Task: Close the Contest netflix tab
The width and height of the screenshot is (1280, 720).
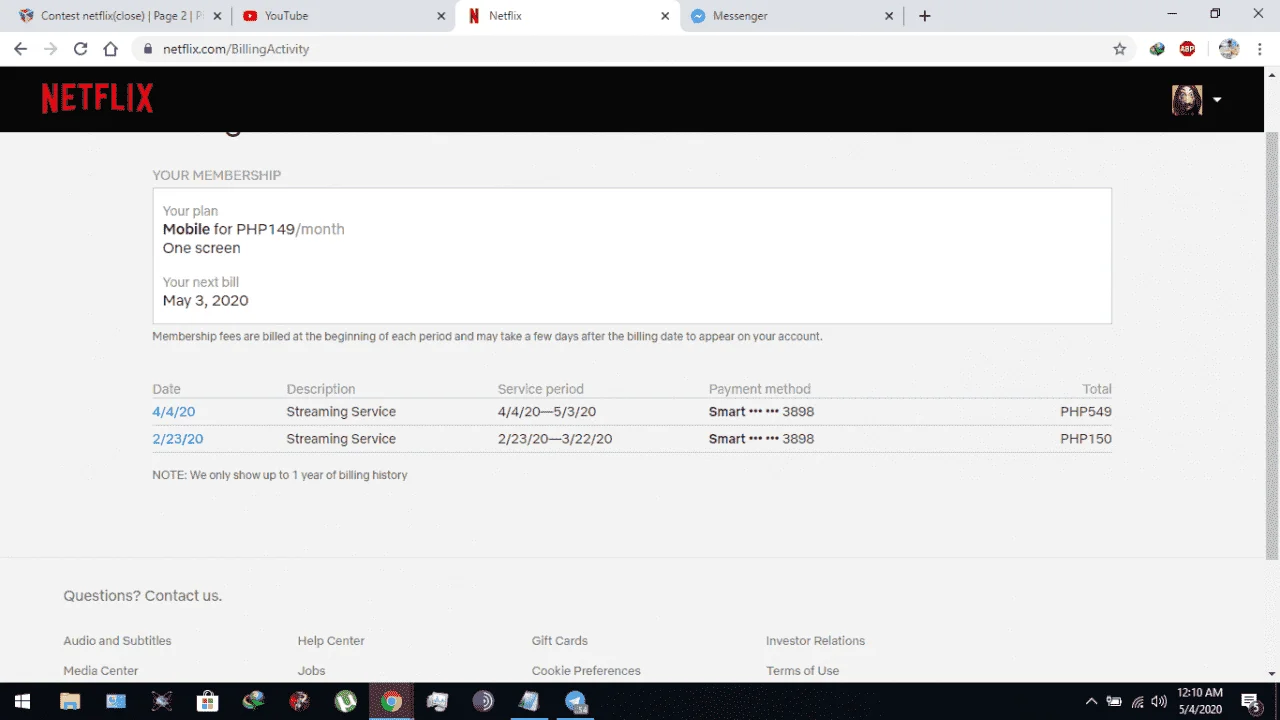Action: click(x=217, y=16)
